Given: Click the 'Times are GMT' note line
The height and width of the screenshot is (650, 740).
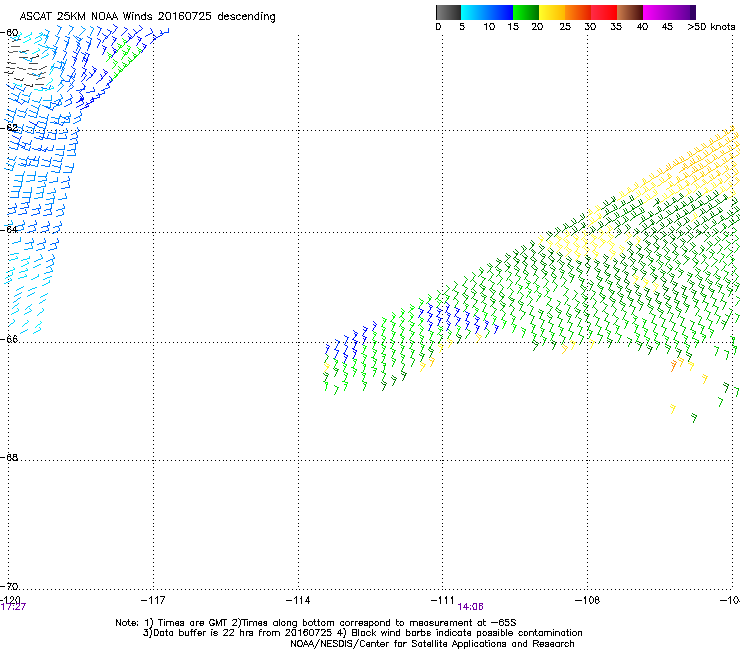Looking at the screenshot, I should click(316, 623).
